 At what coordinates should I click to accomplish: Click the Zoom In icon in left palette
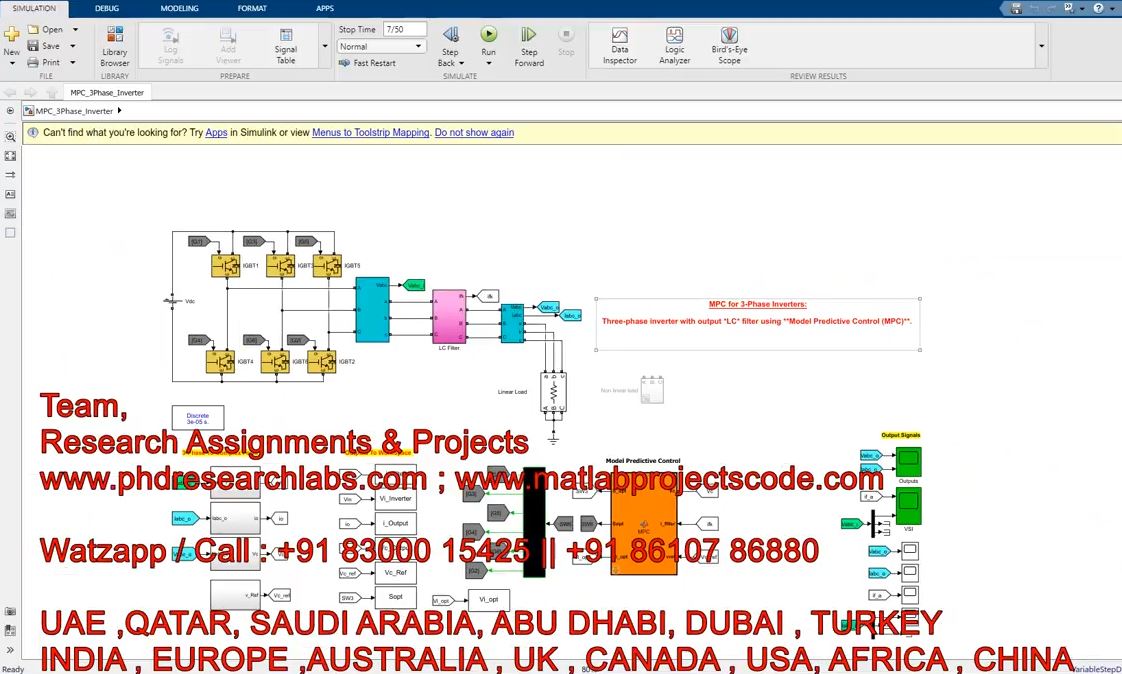[x=10, y=137]
